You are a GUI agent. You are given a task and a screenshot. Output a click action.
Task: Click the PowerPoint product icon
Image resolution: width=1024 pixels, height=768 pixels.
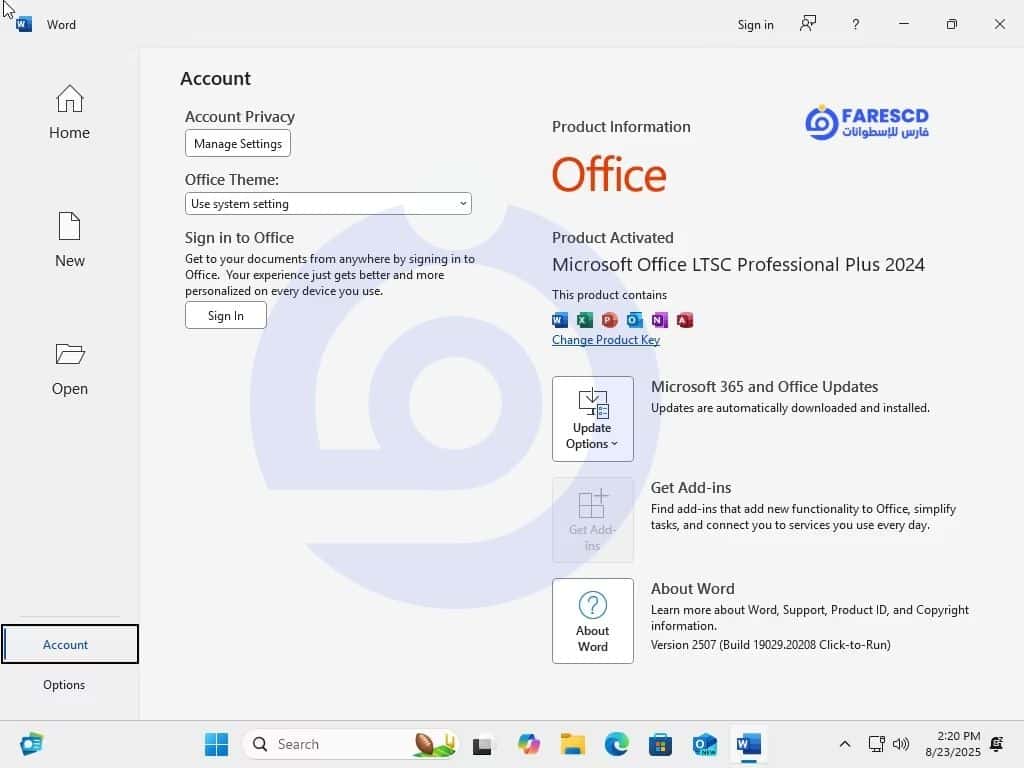click(609, 320)
